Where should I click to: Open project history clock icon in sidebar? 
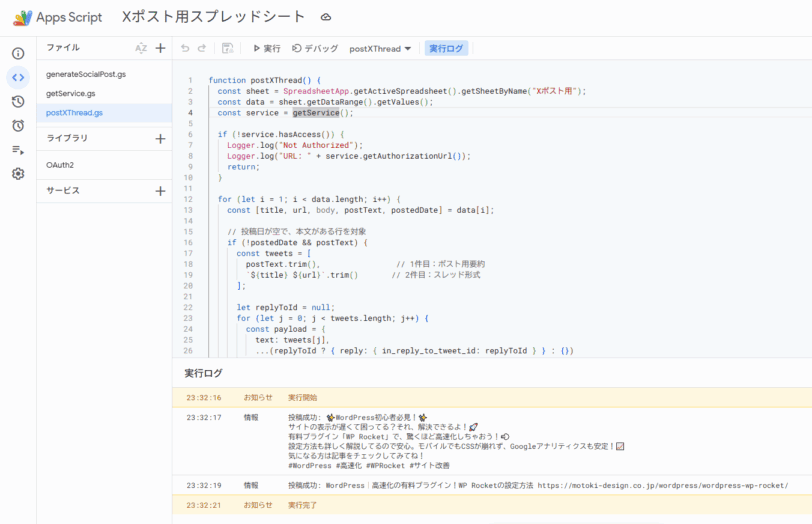pyautogui.click(x=18, y=101)
